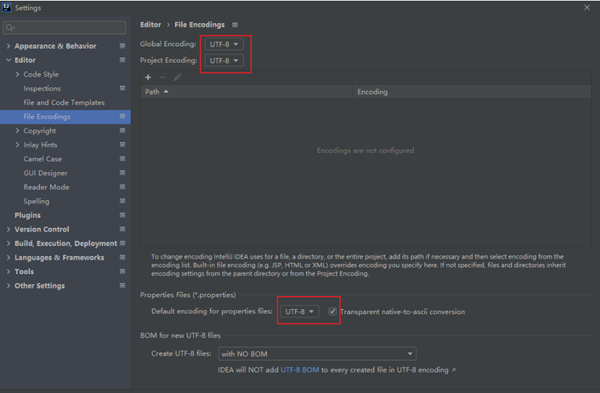Screen dimensions: 600x393
Task: Sort table by Path column header
Action: (246, 92)
